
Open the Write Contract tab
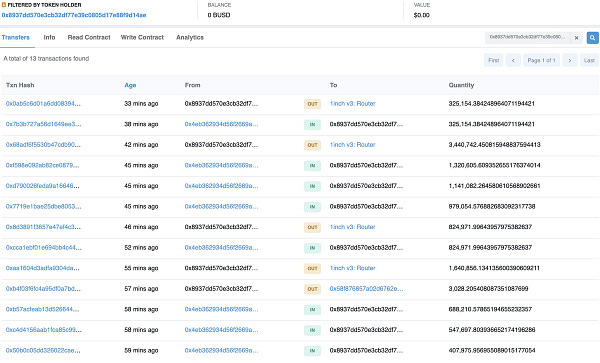coord(142,37)
